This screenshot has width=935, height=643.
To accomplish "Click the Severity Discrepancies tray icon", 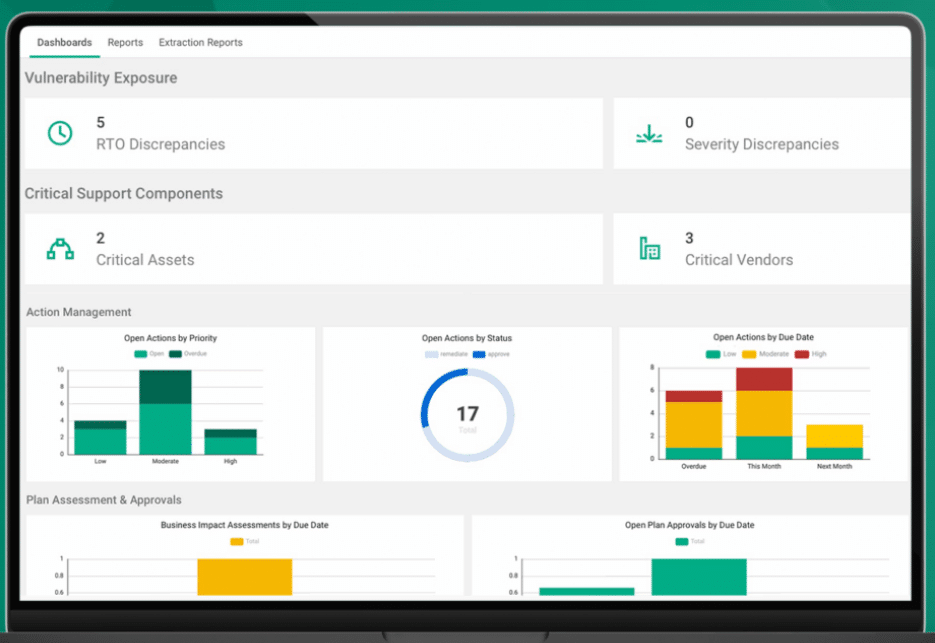I will click(x=650, y=132).
